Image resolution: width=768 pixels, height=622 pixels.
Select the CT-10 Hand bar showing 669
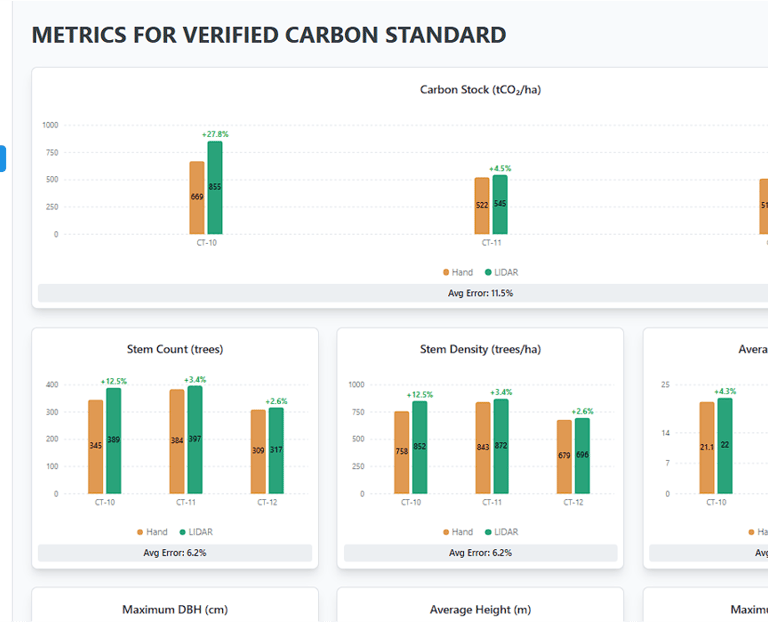point(197,198)
